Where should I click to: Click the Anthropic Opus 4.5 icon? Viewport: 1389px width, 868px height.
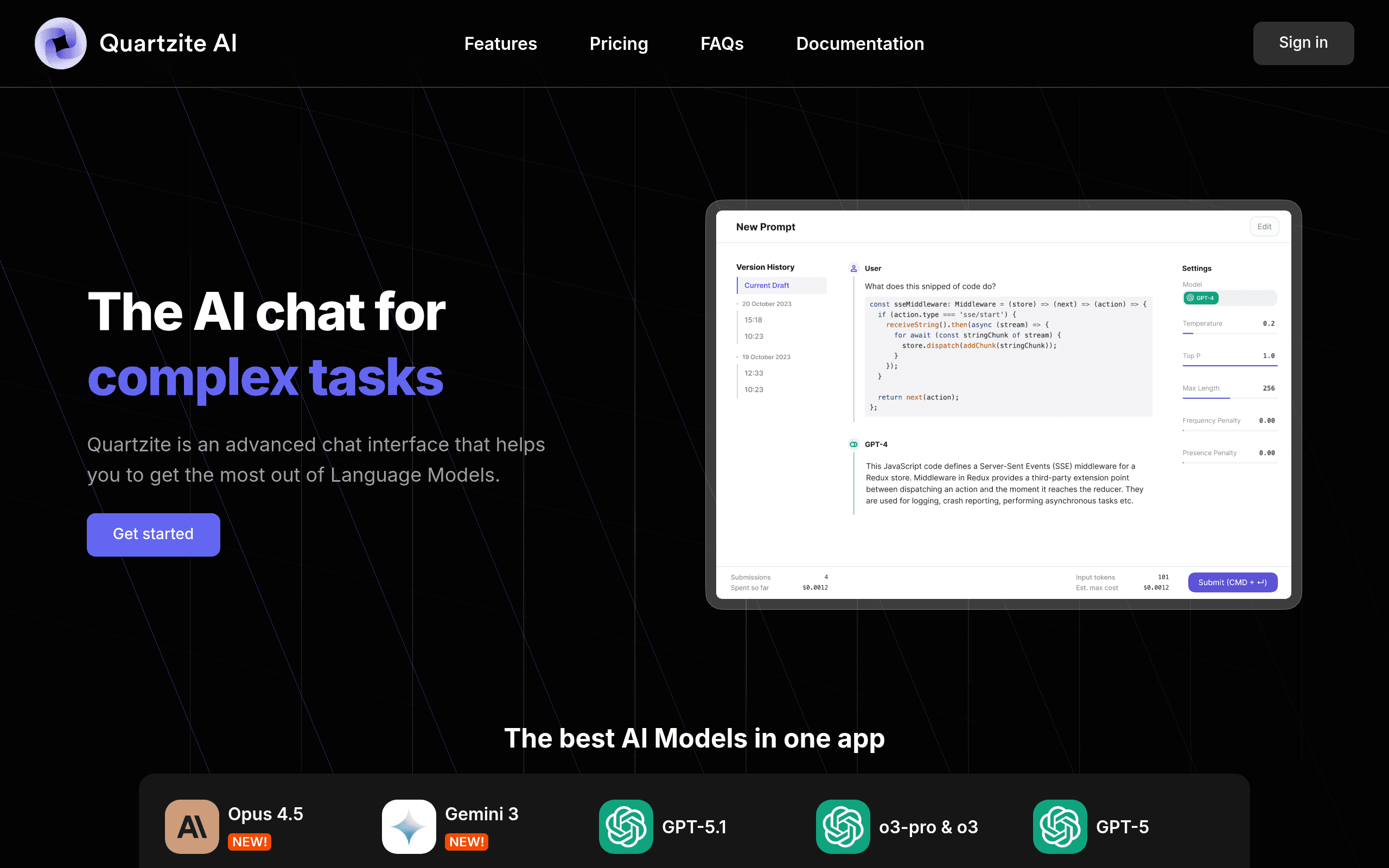192,826
